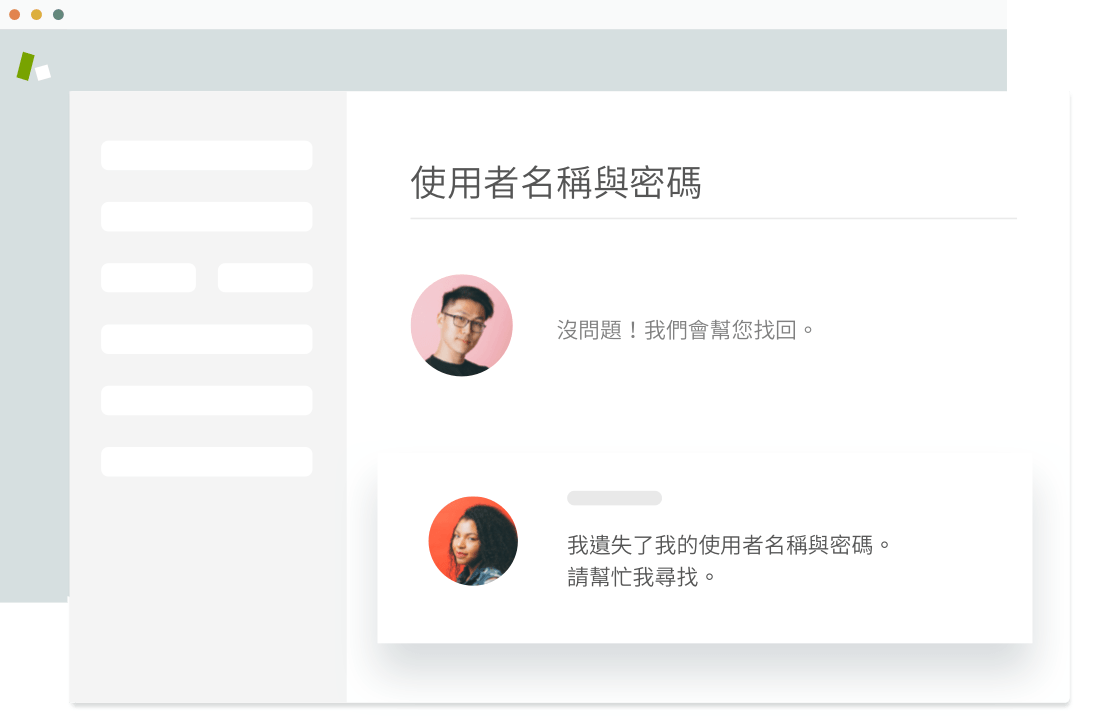The height and width of the screenshot is (728, 1104).
Task: Select the fifth-row full-width sidebar bar
Action: point(206,400)
